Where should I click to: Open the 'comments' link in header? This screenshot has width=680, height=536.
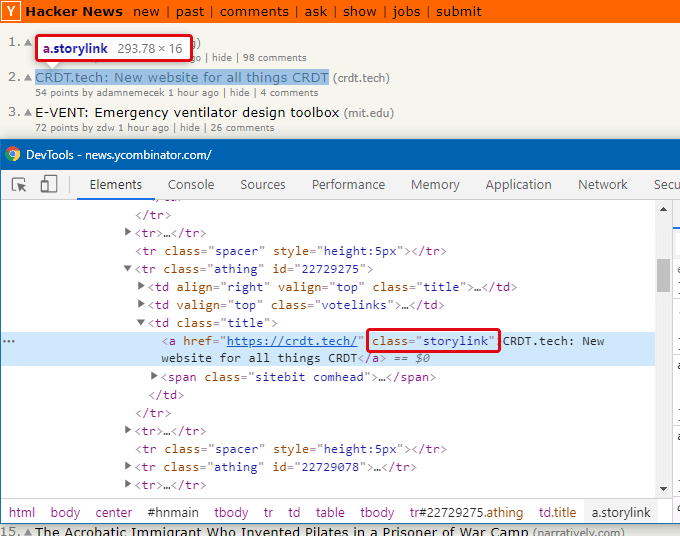pyautogui.click(x=254, y=12)
